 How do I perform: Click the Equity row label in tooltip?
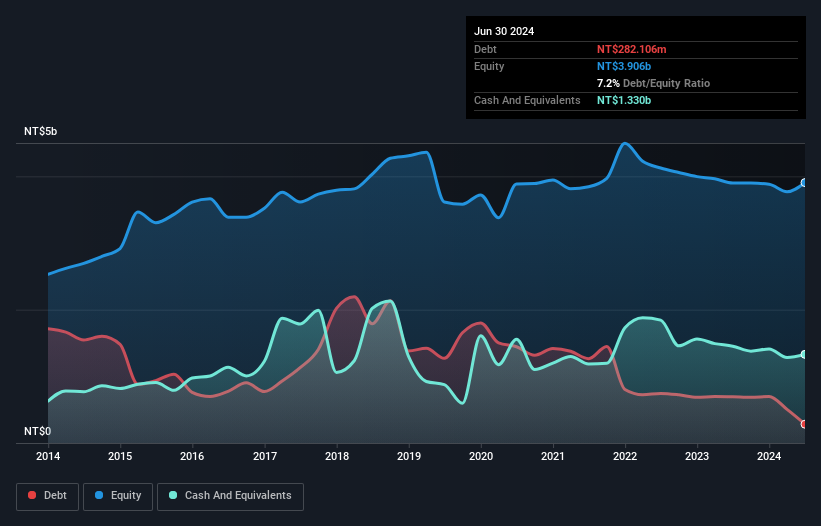point(489,66)
